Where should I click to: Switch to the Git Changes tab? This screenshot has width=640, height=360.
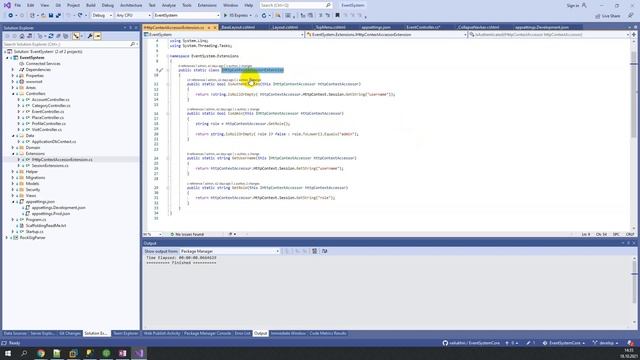tap(70, 333)
